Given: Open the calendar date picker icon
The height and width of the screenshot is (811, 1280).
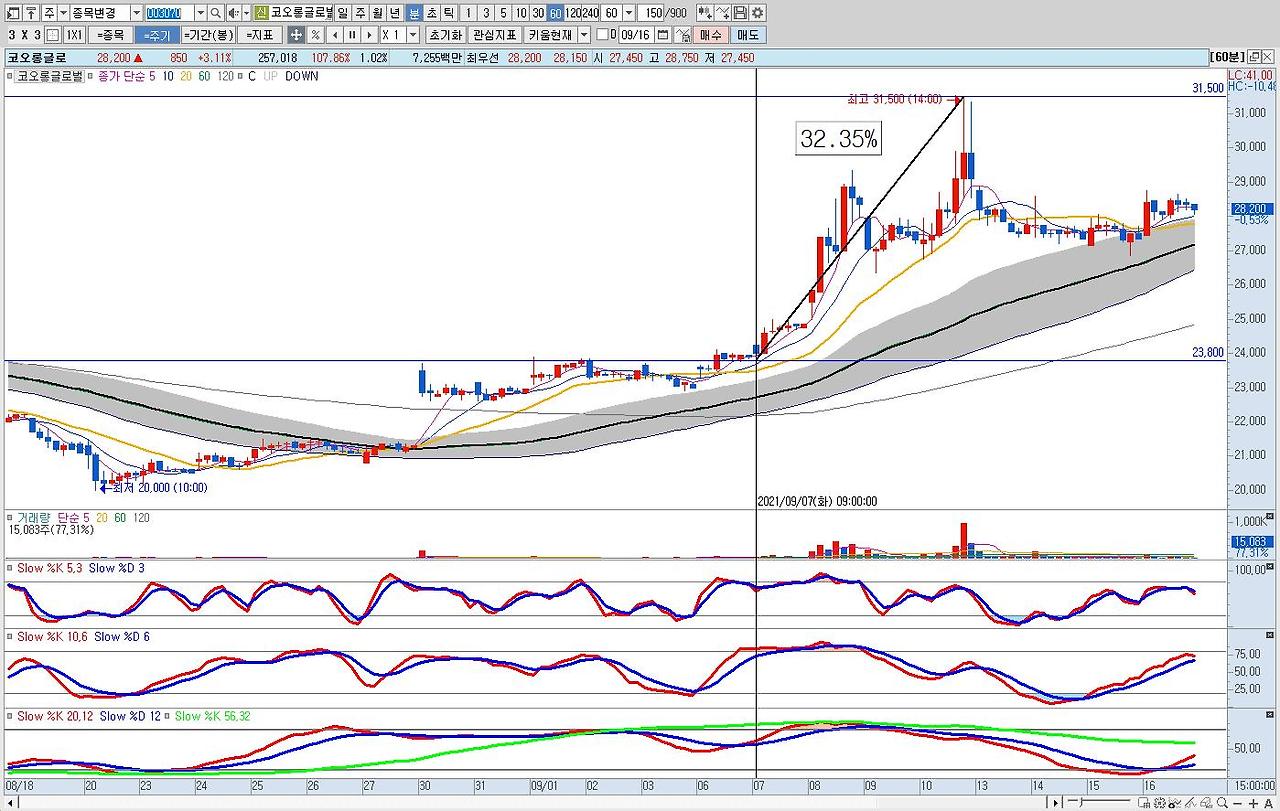Looking at the screenshot, I should [x=662, y=35].
